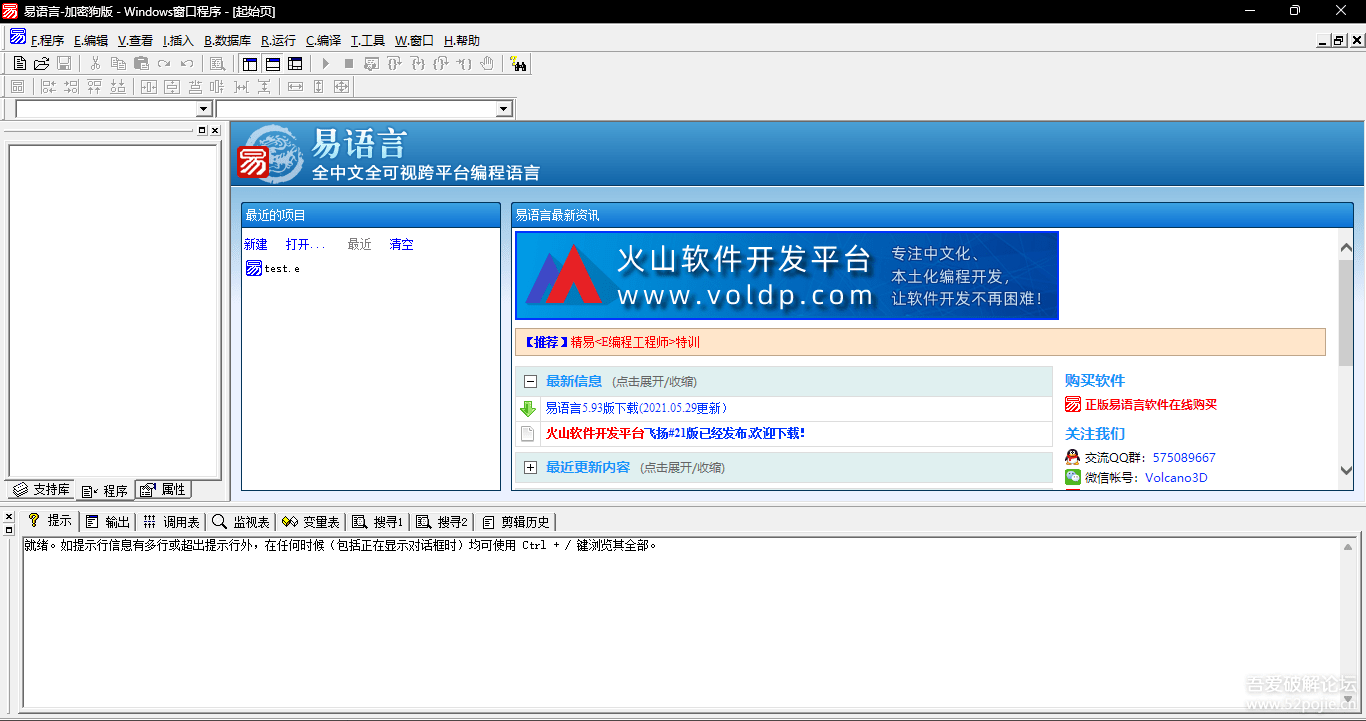The width and height of the screenshot is (1366, 721).
Task: Click the Run play triangle icon
Action: pyautogui.click(x=325, y=63)
